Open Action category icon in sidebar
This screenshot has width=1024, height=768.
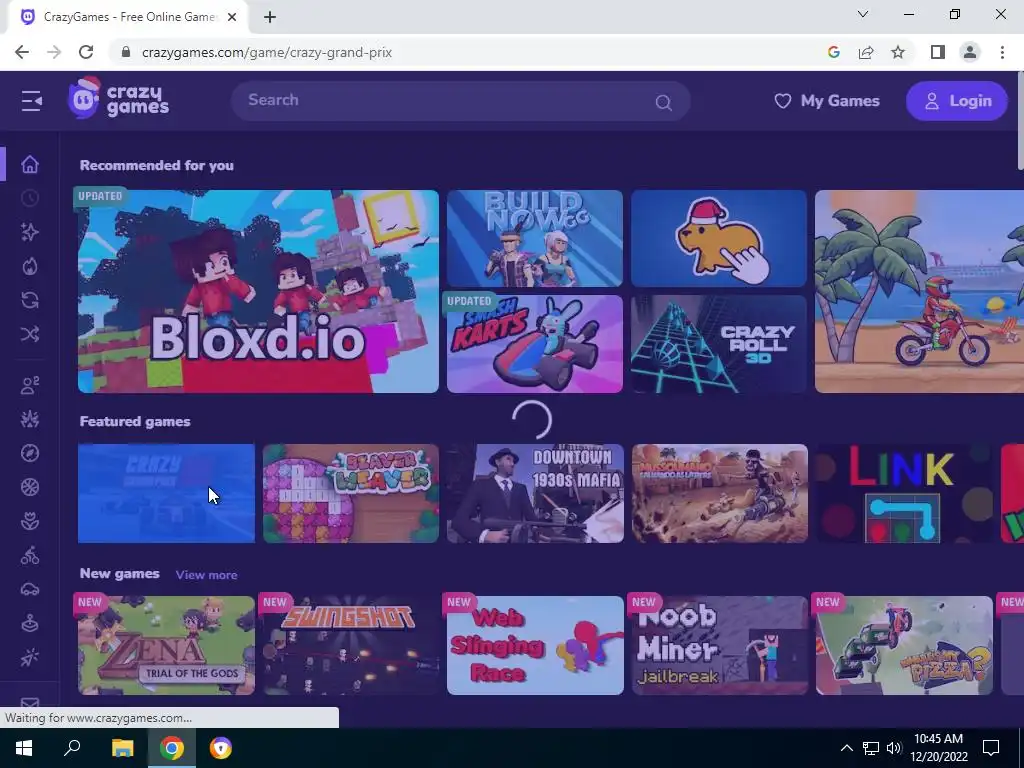click(30, 419)
